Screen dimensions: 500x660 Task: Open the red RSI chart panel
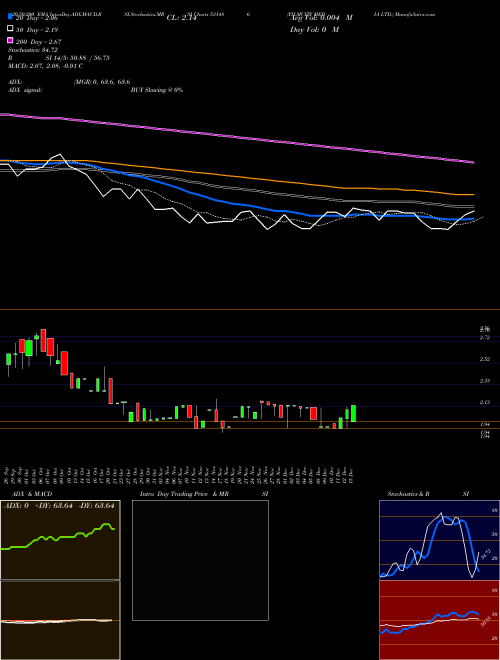(x=439, y=620)
